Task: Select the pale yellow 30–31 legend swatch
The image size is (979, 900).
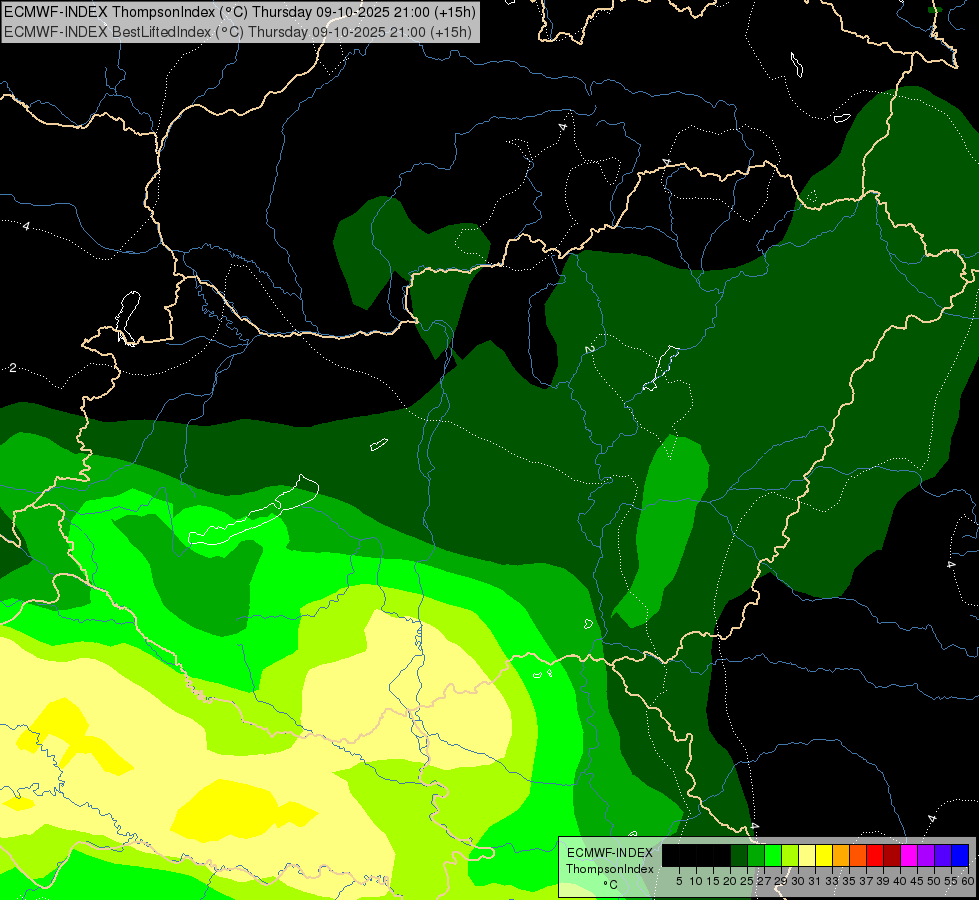Action: [807, 855]
